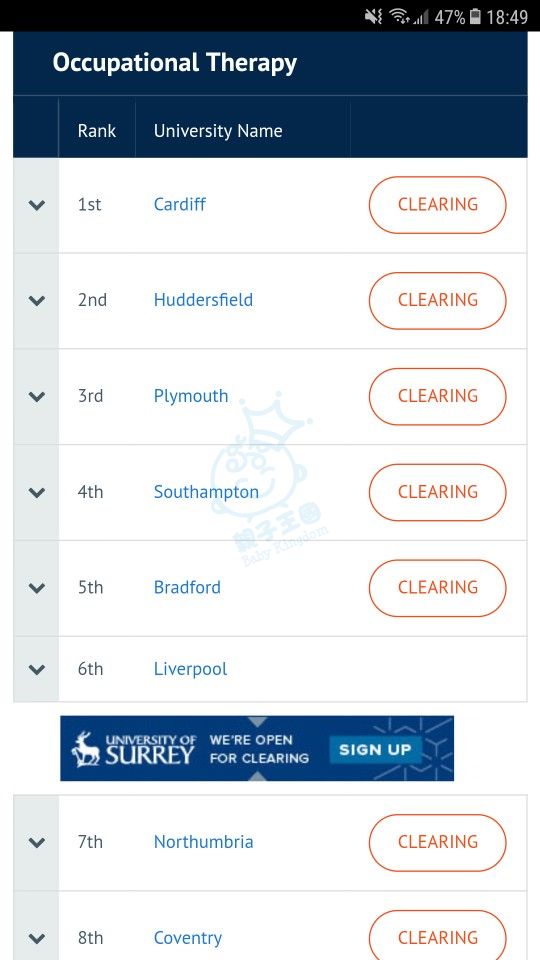Expand the Bradford row chevron
This screenshot has width=540, height=960.
tap(37, 588)
